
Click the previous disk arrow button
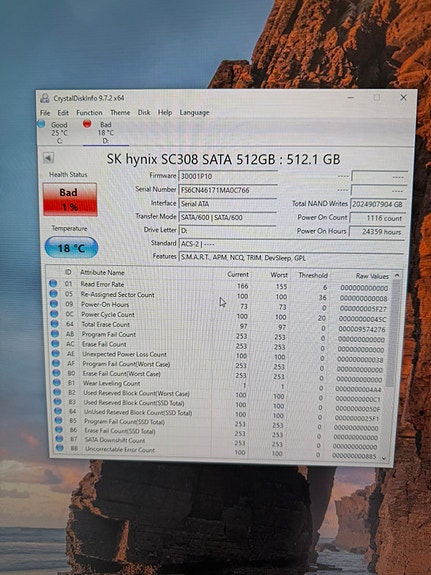tap(48, 158)
